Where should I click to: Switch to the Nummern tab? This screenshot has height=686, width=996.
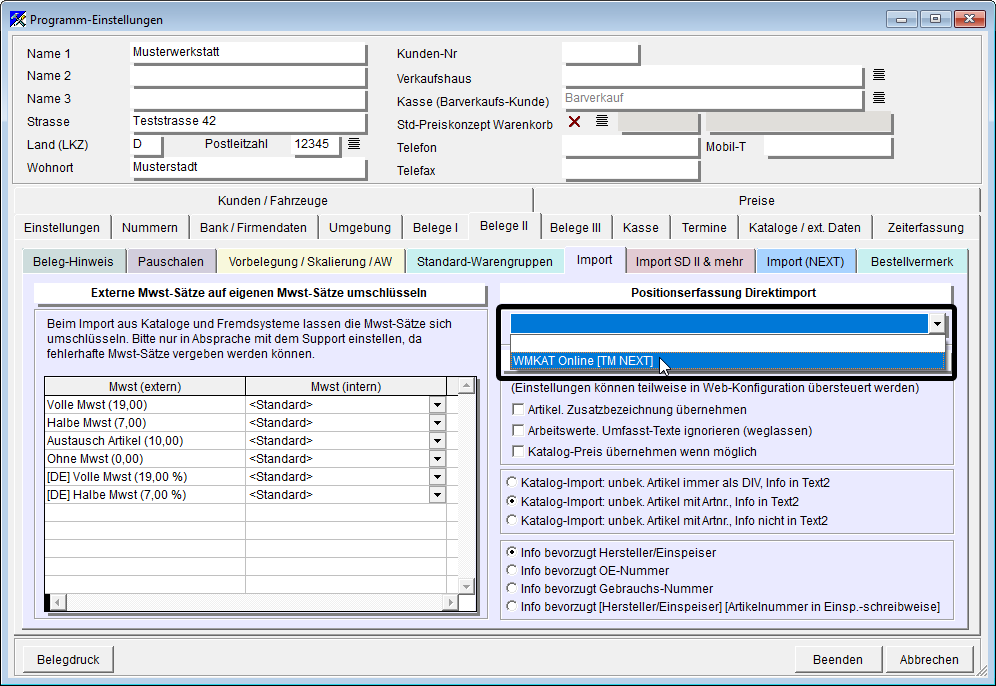150,227
